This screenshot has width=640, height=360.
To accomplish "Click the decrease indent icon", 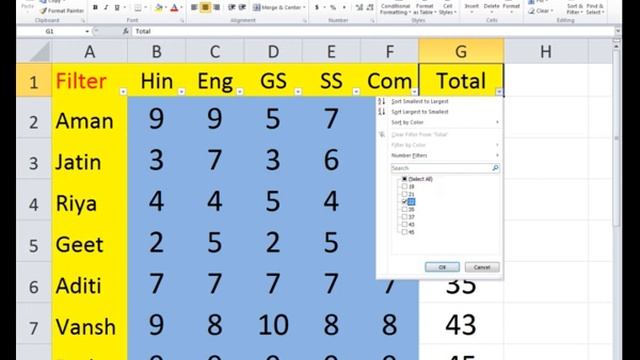I will pos(231,7).
